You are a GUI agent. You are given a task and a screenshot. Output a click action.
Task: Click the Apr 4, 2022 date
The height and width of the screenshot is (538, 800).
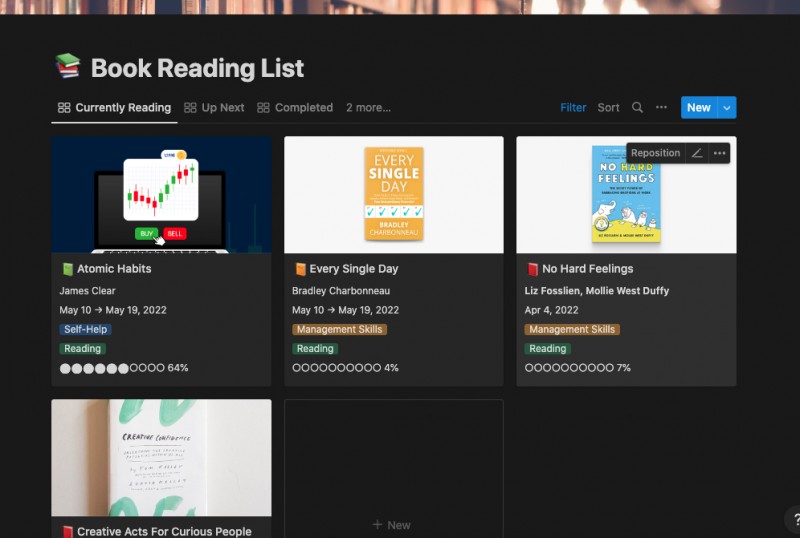551,310
